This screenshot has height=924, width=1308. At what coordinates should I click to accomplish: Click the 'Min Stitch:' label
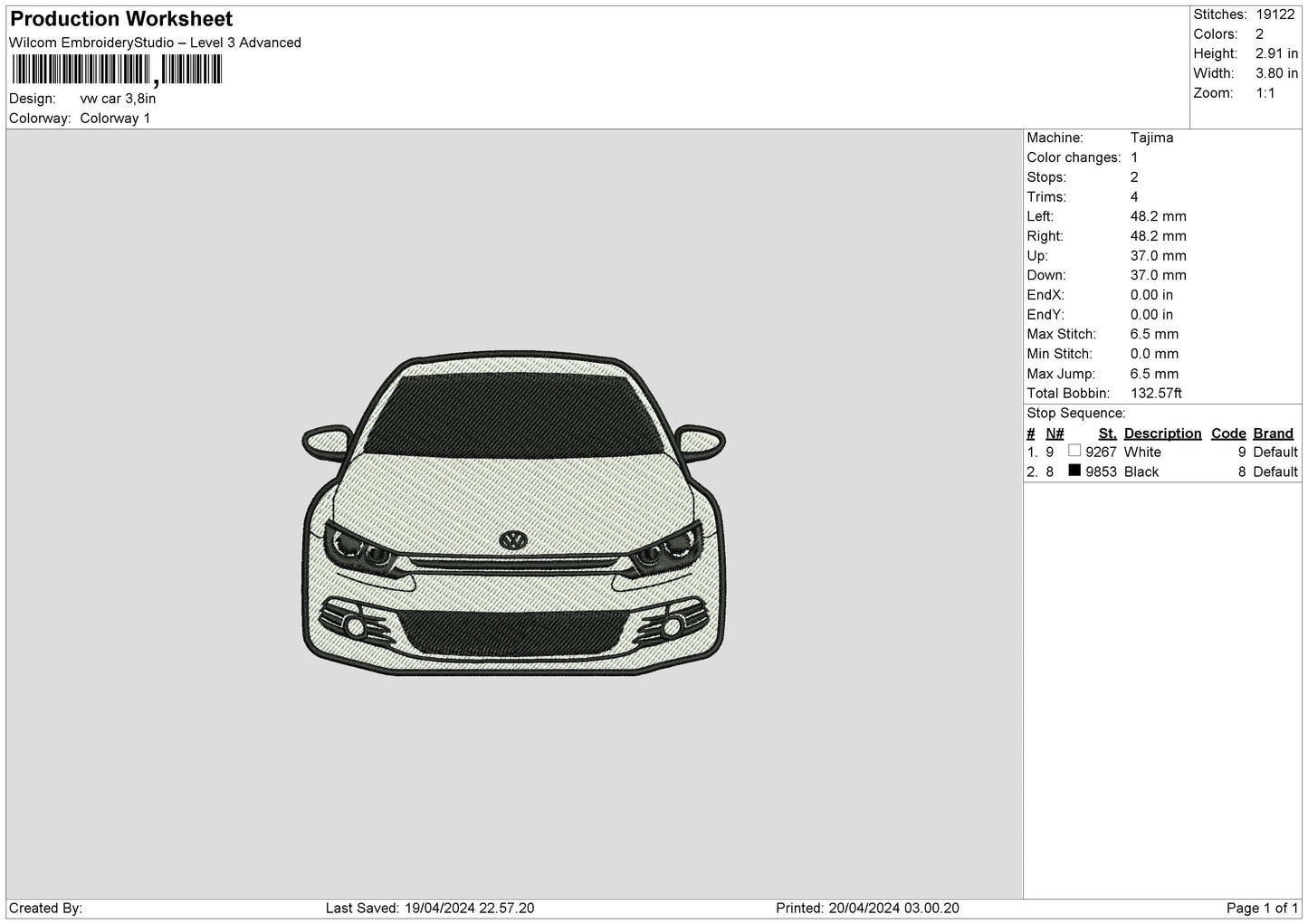tap(1059, 354)
